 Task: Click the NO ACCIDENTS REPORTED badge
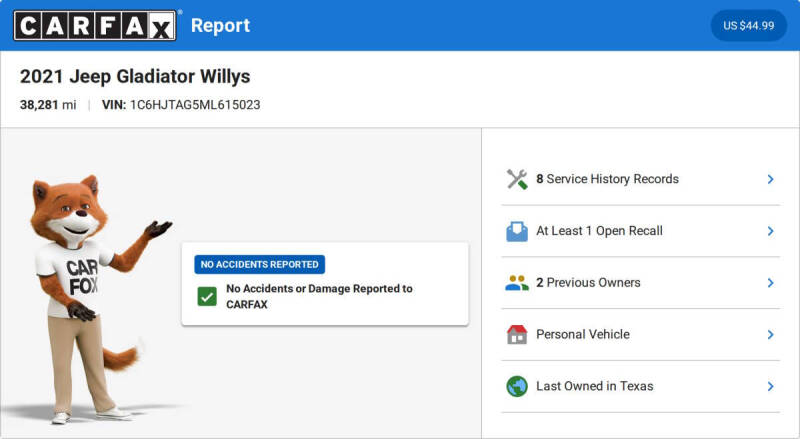[x=260, y=264]
